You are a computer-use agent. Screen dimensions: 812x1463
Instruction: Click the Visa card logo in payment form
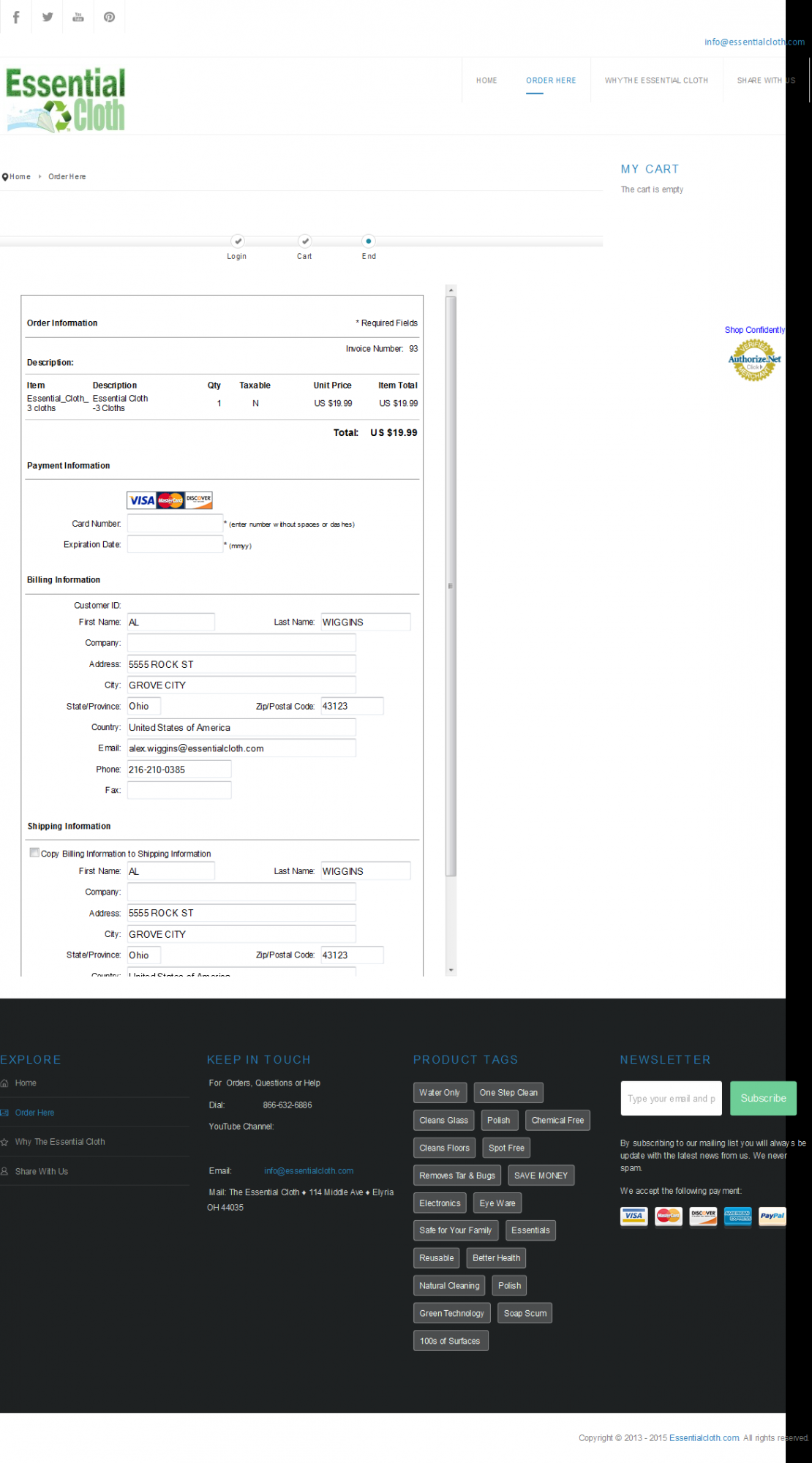coord(142,500)
